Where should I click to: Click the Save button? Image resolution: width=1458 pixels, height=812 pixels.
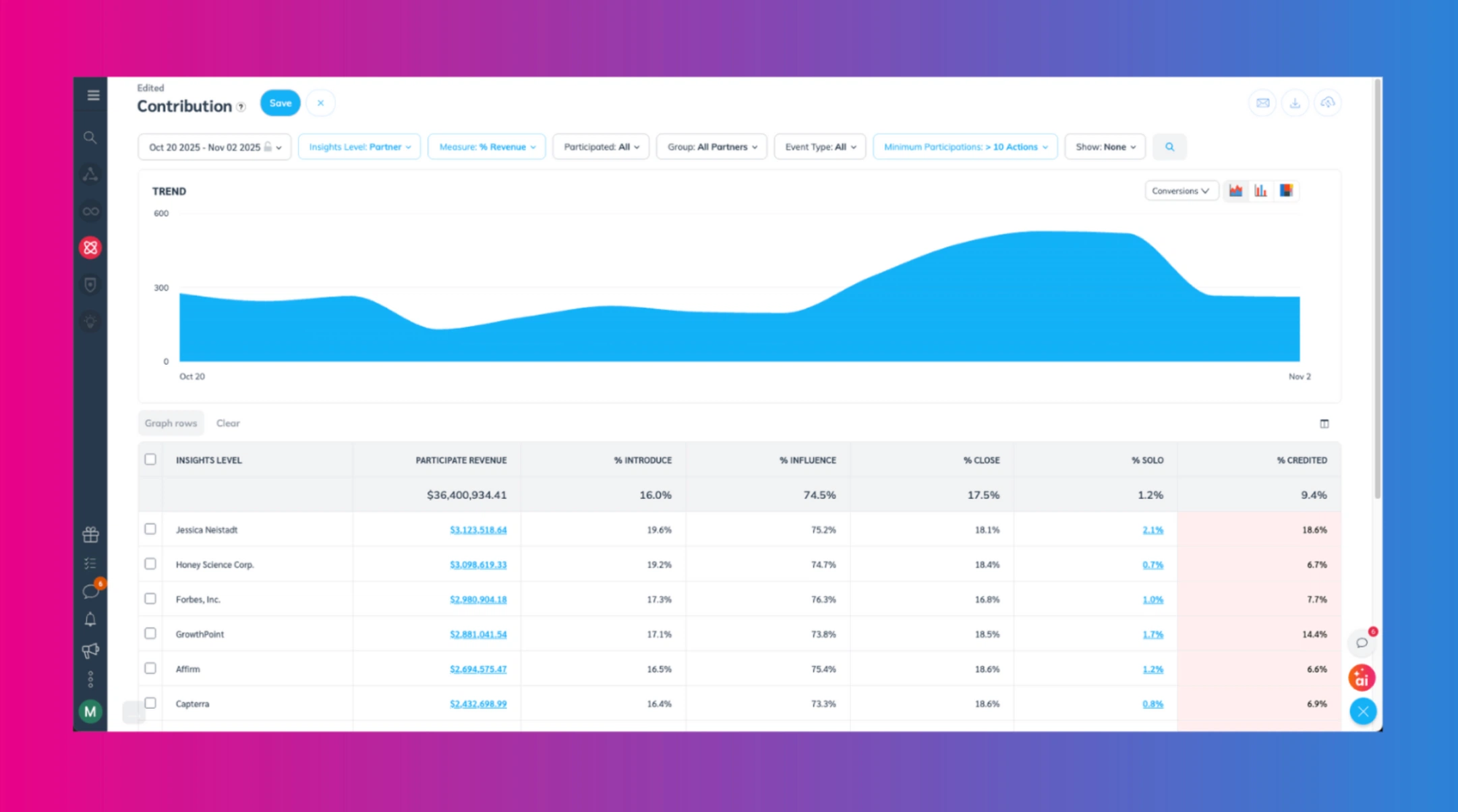280,103
